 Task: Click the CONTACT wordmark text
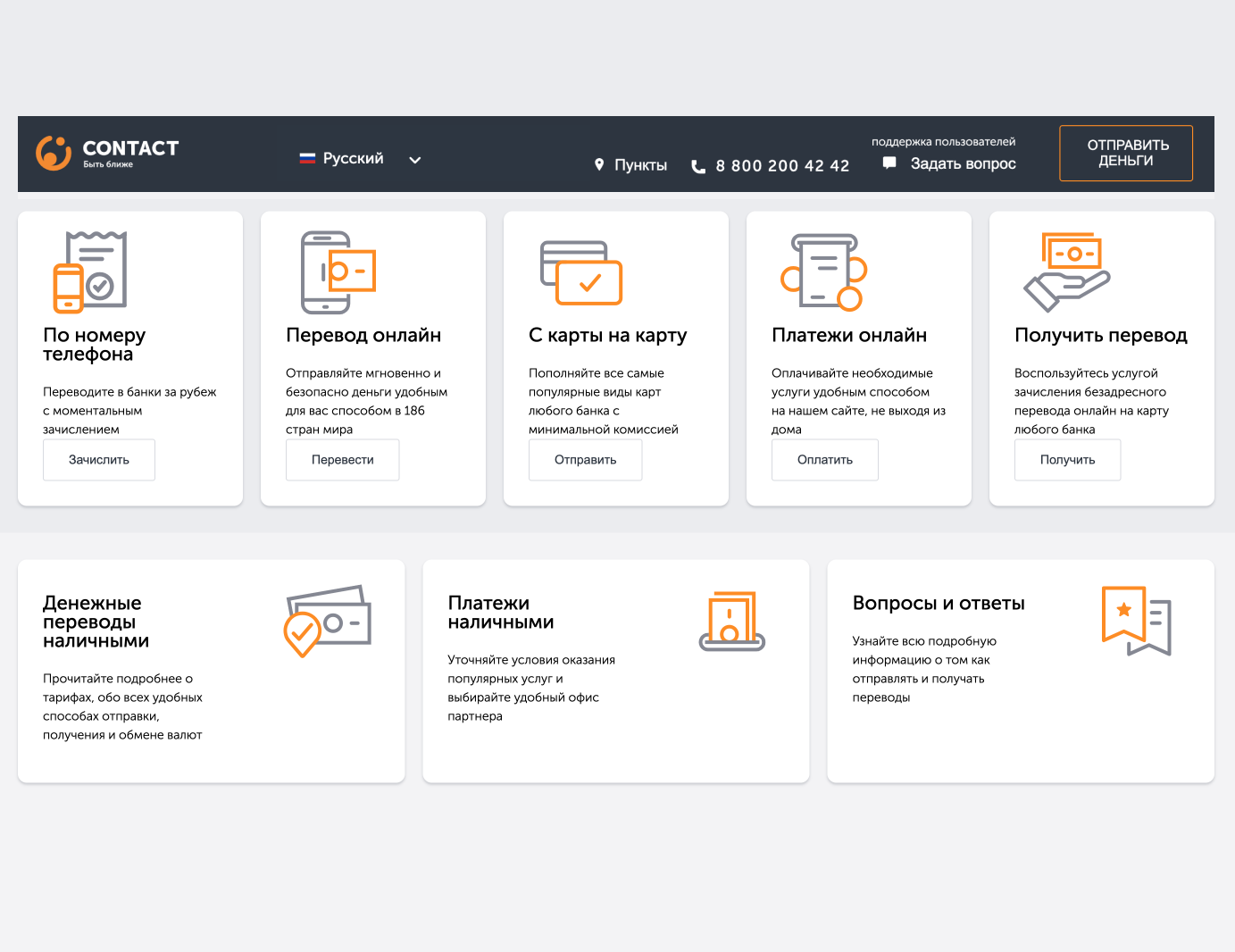click(x=130, y=148)
